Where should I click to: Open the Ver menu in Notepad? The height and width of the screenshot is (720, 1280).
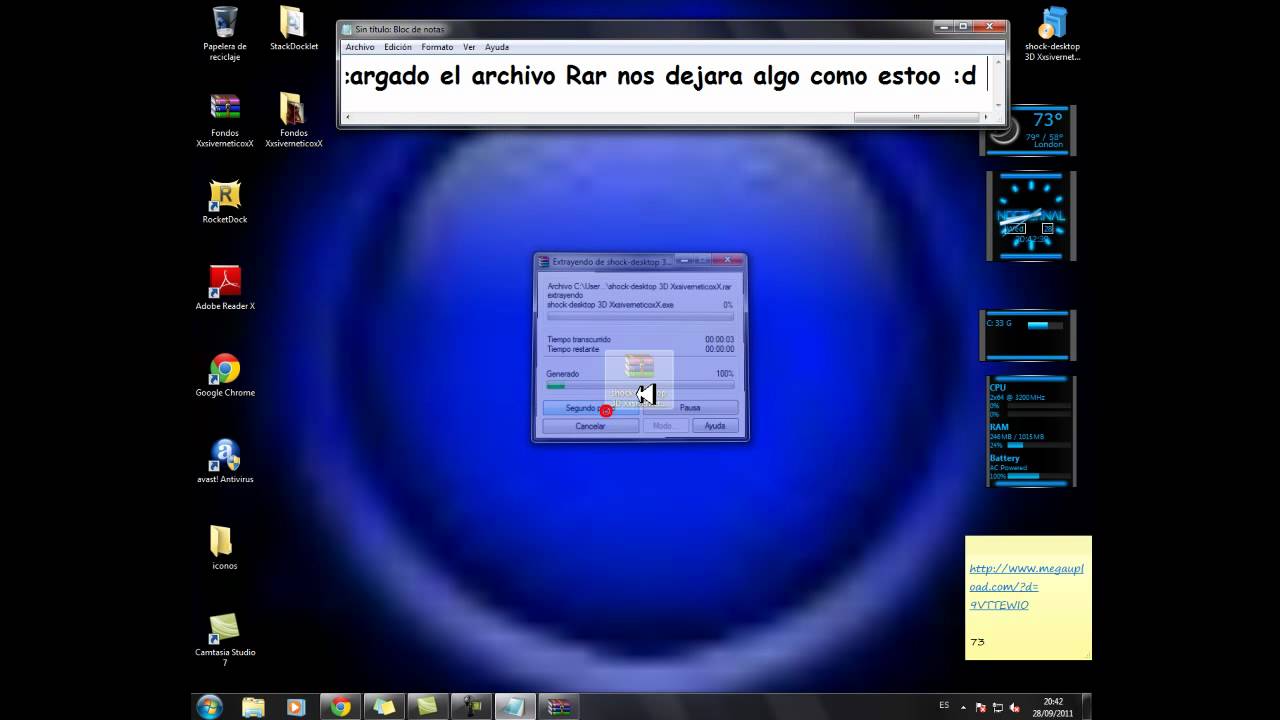point(469,47)
